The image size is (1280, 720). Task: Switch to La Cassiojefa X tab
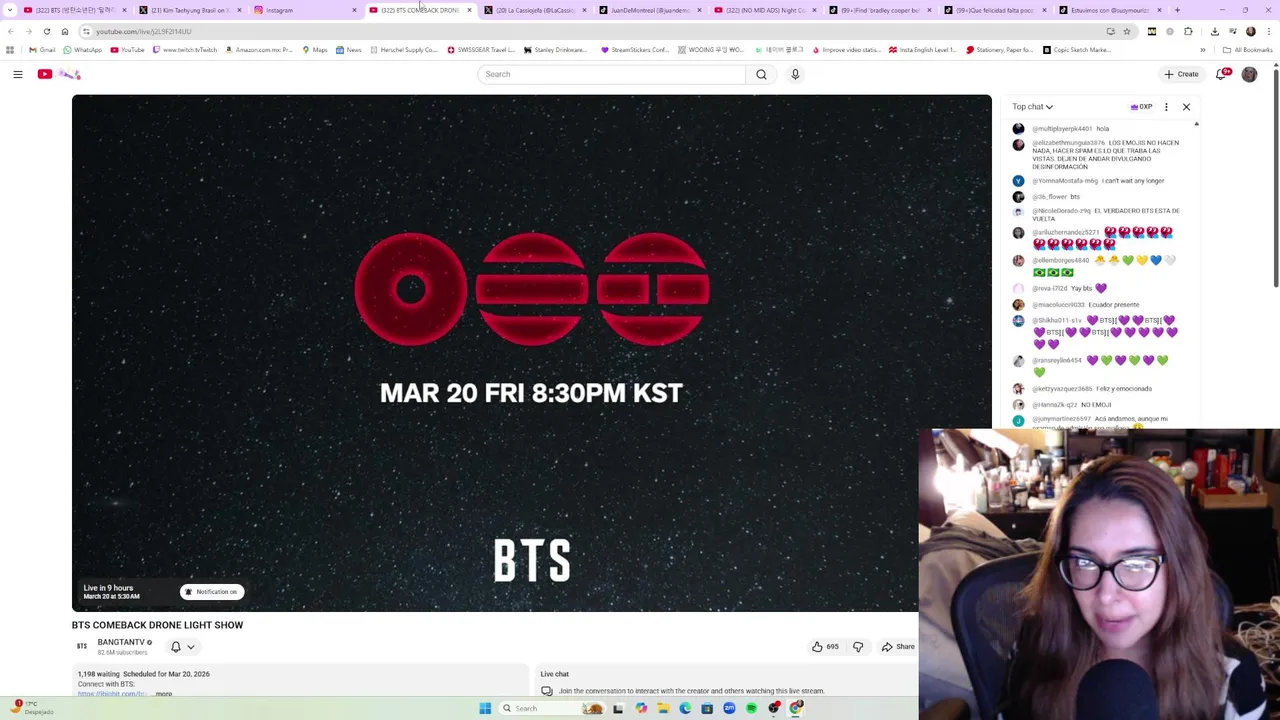(537, 10)
